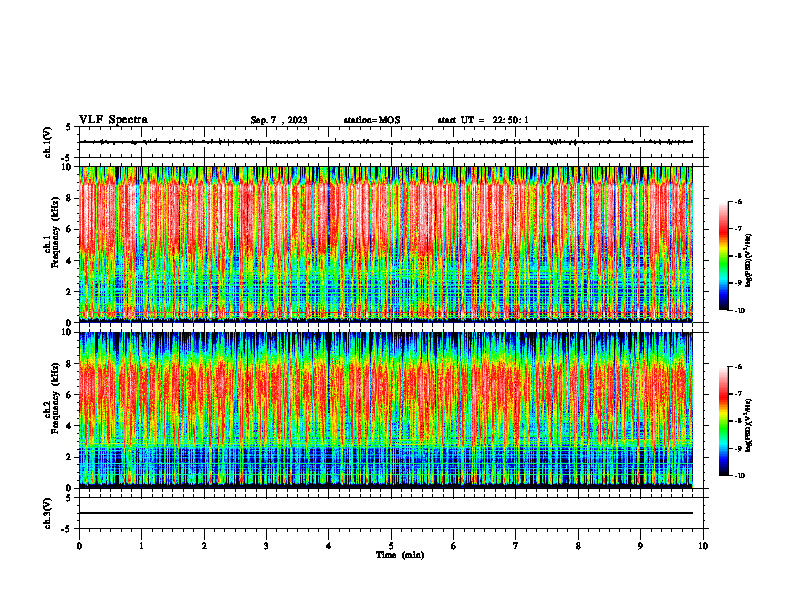792x612 pixels.
Task: Click the "ch.1(V)" waveform axis label
Action: 47,142
